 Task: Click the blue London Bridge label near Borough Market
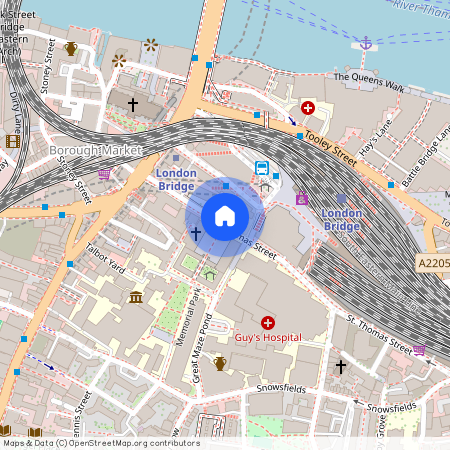(176, 179)
